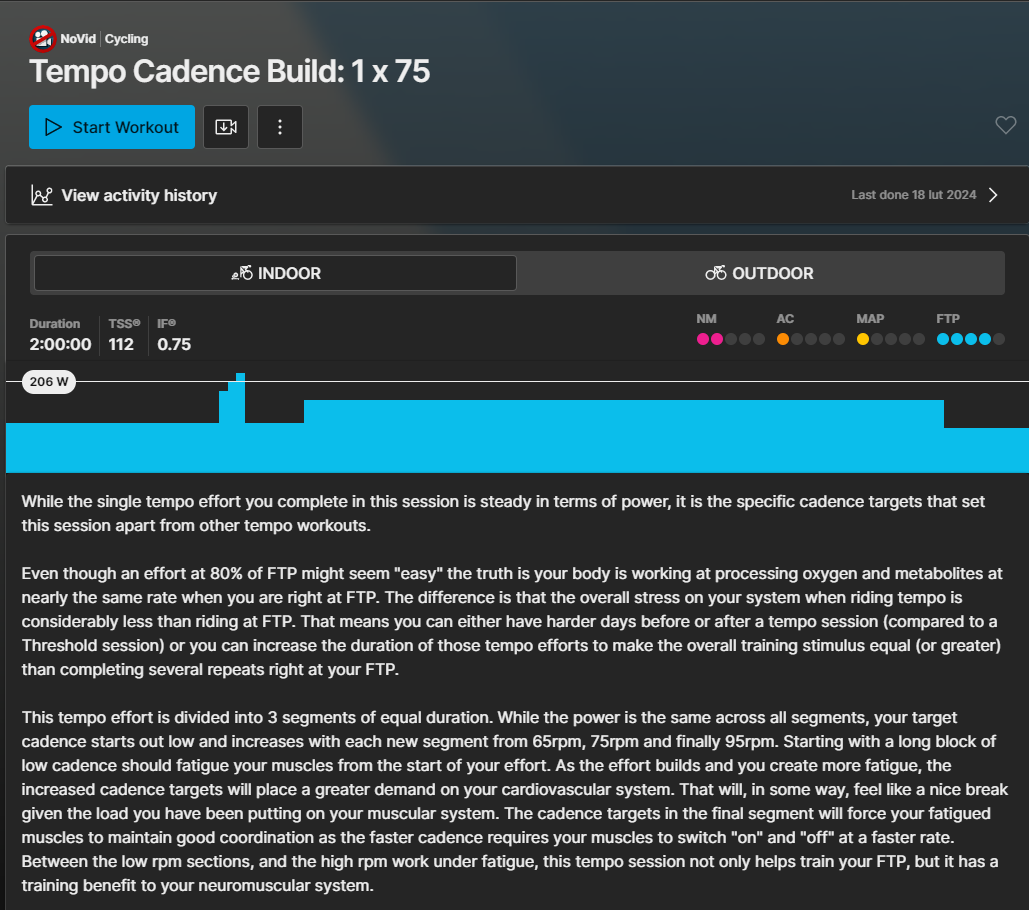This screenshot has width=1029, height=910.
Task: Switch to the OUTDOOR tab
Action: [x=760, y=273]
